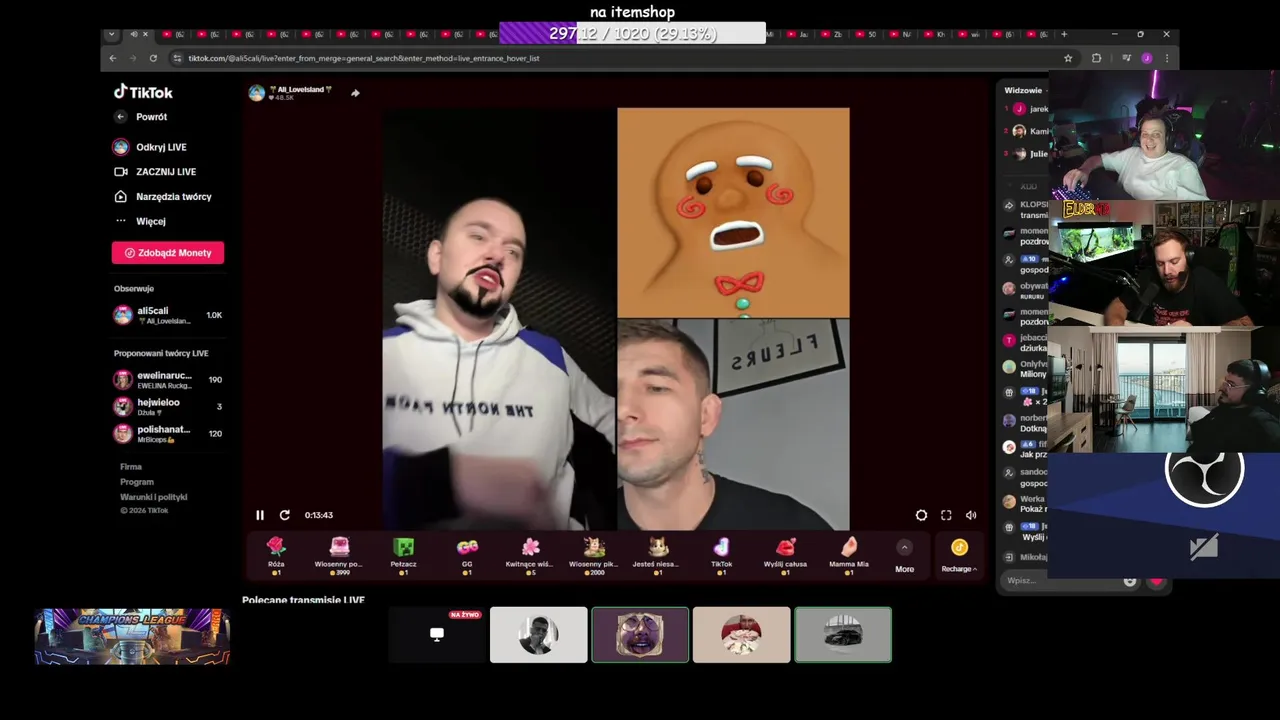This screenshot has width=1280, height=720.
Task: Share the stream with the arrow icon
Action: point(355,93)
